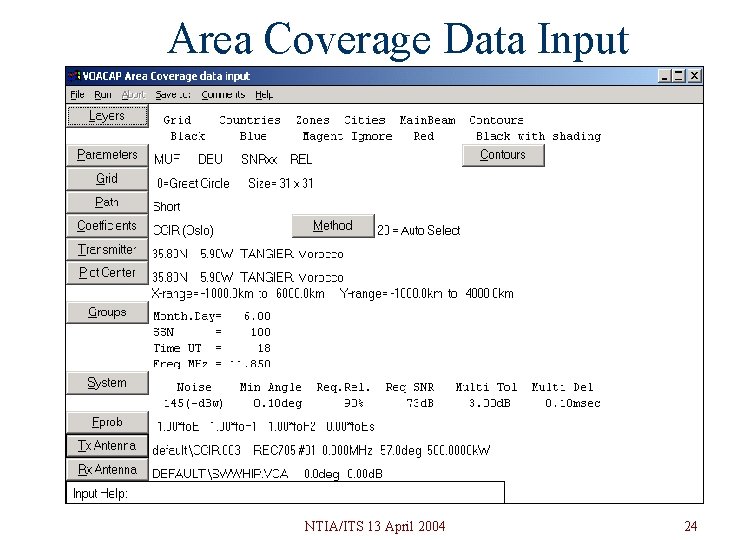Open the Comments menu
The height and width of the screenshot is (540, 734).
(x=223, y=95)
